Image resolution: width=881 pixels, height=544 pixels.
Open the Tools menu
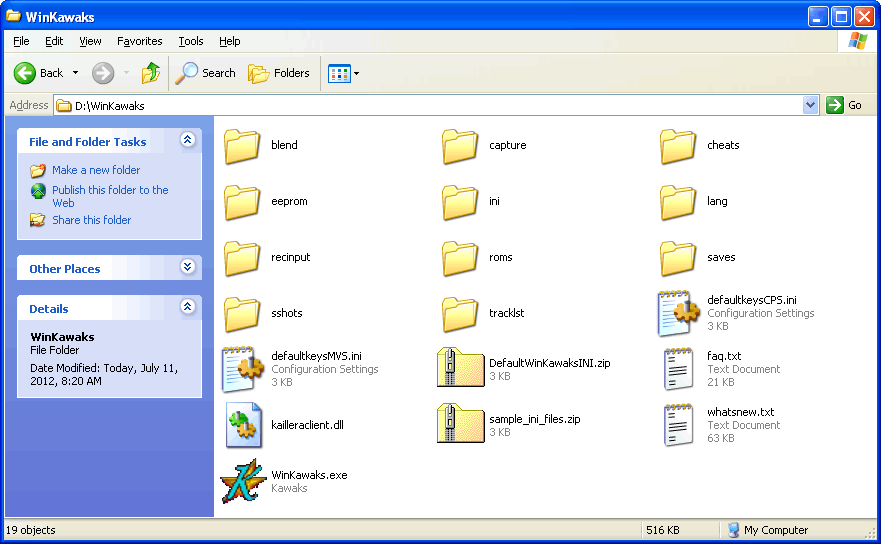pyautogui.click(x=190, y=41)
